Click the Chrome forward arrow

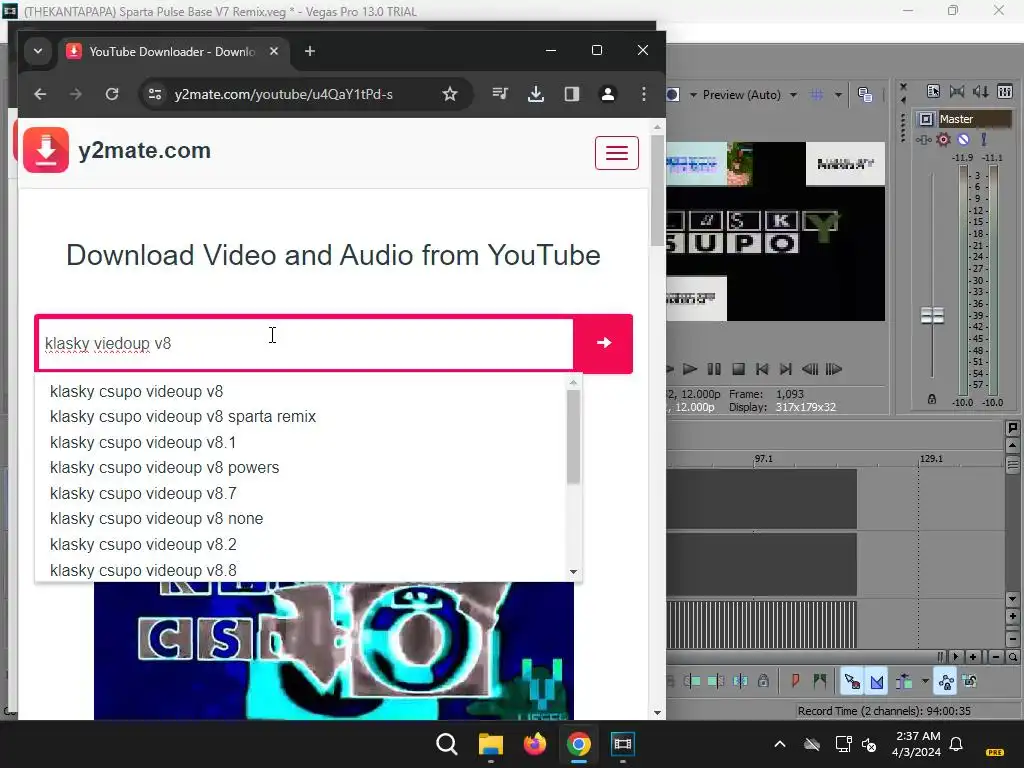point(76,94)
